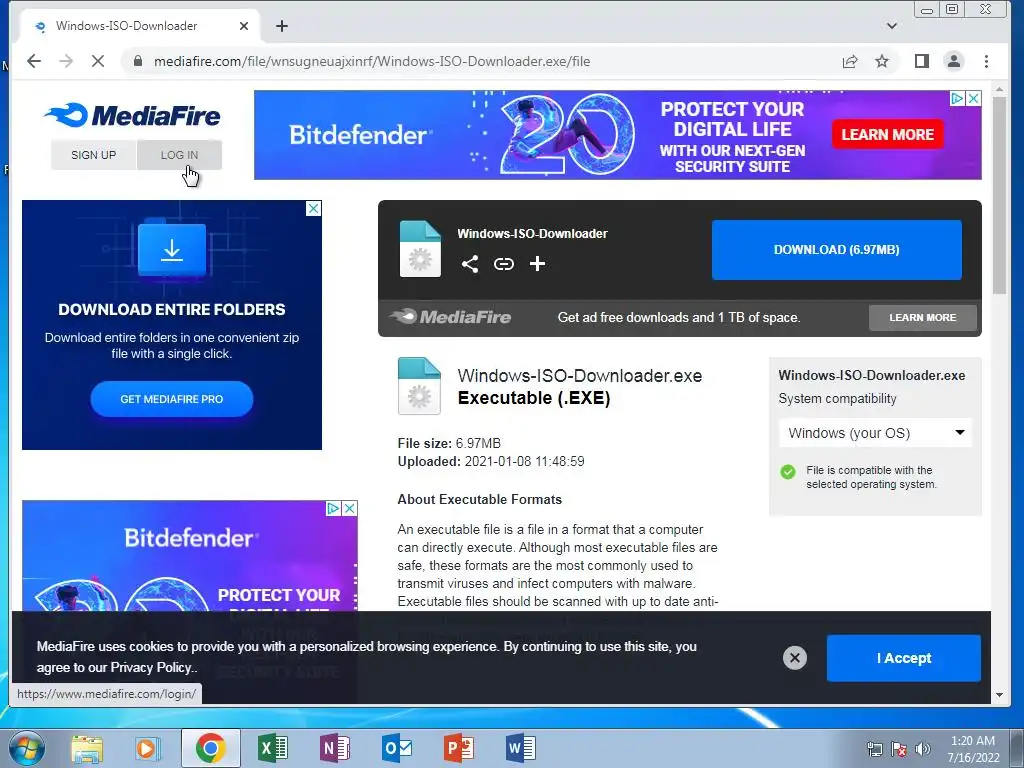This screenshot has width=1024, height=768.
Task: Click 'File size: 6.97MB' text
Action: (449, 443)
